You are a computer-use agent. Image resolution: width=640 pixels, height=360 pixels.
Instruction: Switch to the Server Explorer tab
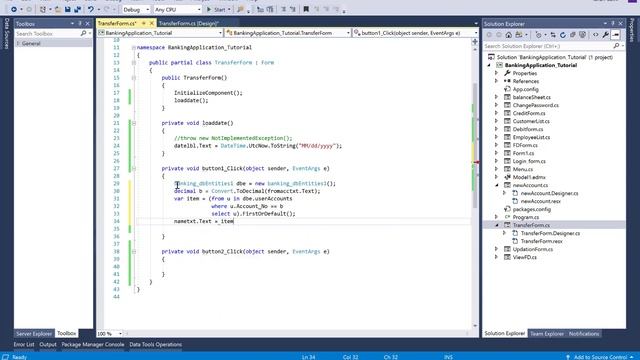tap(34, 333)
